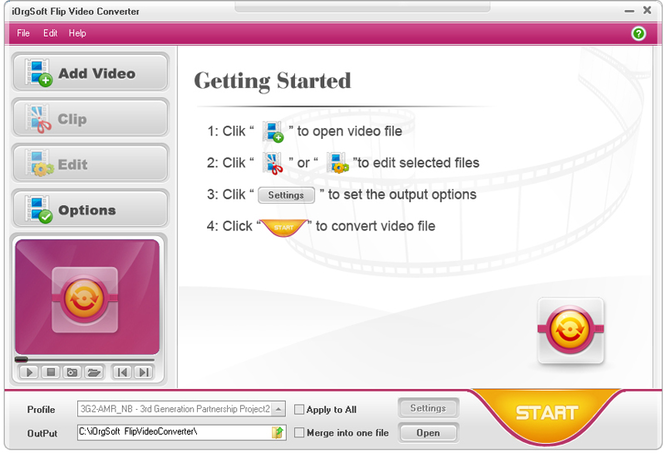Click the Getting Started heading
The image size is (665, 453).
(272, 81)
